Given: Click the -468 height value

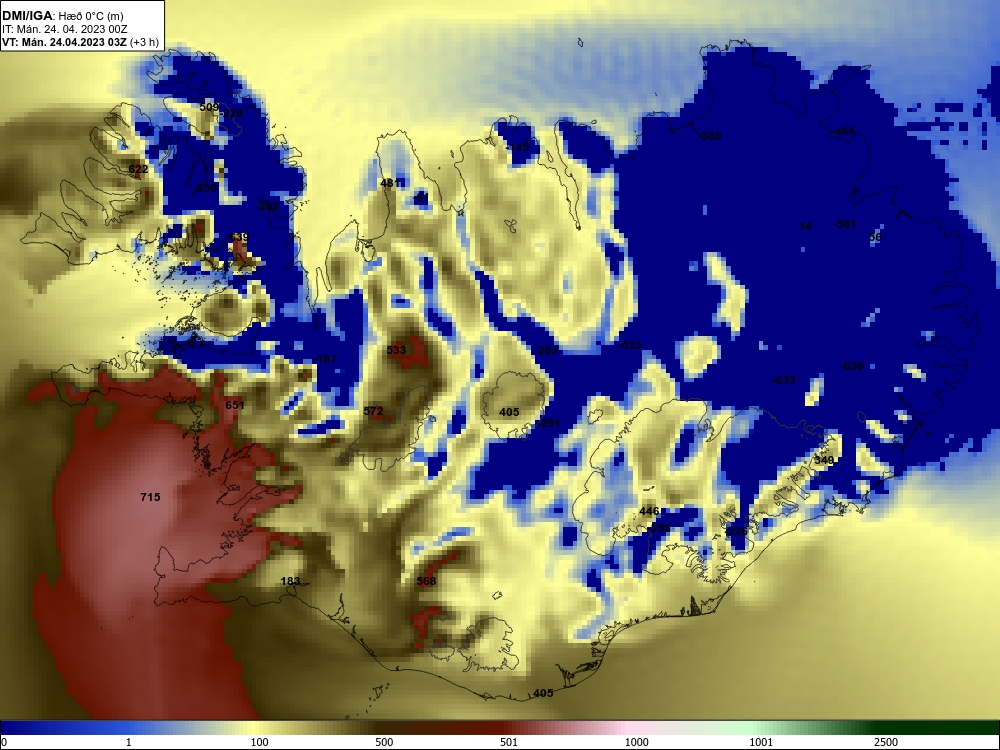Looking at the screenshot, I should (x=843, y=131).
